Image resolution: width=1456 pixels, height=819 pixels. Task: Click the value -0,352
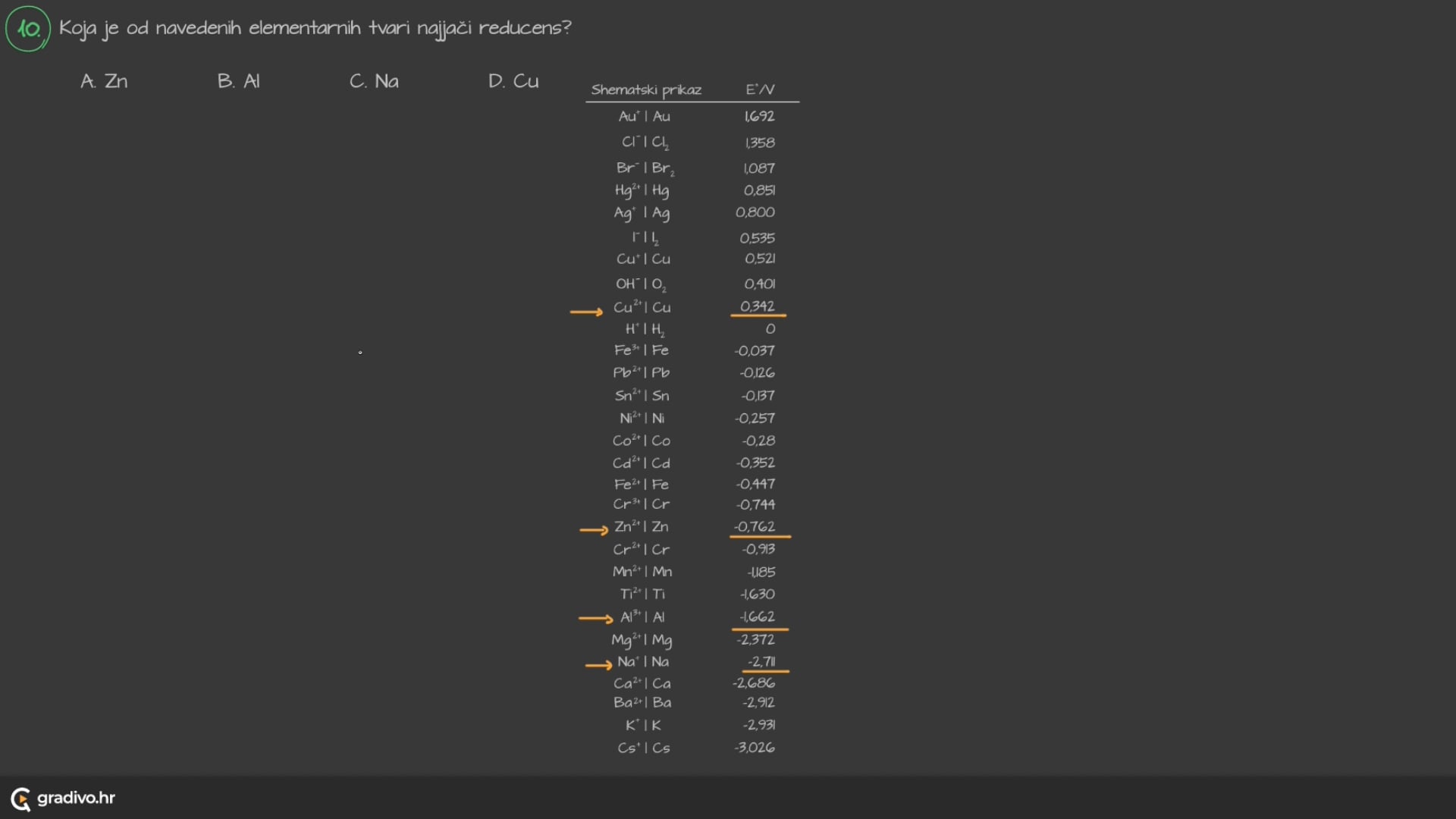(x=755, y=463)
